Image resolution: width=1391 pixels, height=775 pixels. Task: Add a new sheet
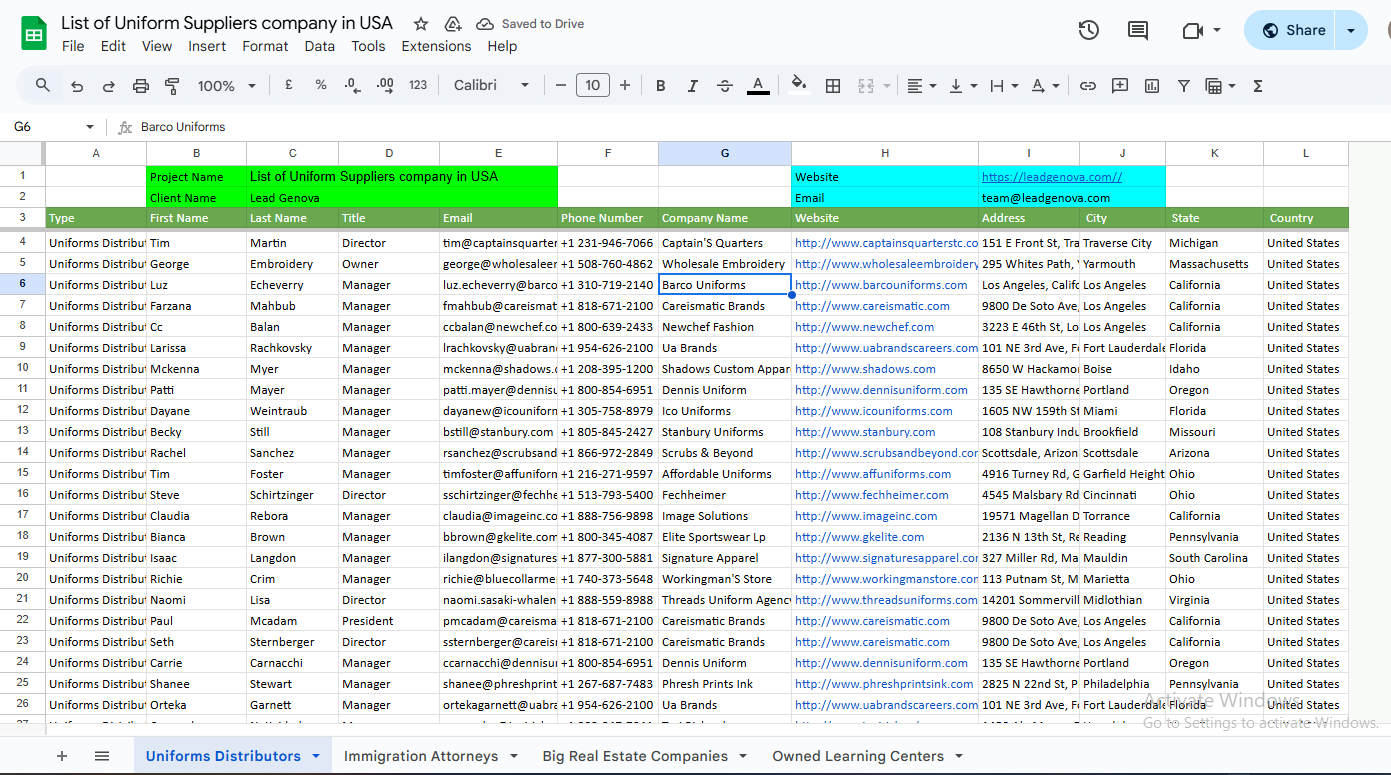62,756
